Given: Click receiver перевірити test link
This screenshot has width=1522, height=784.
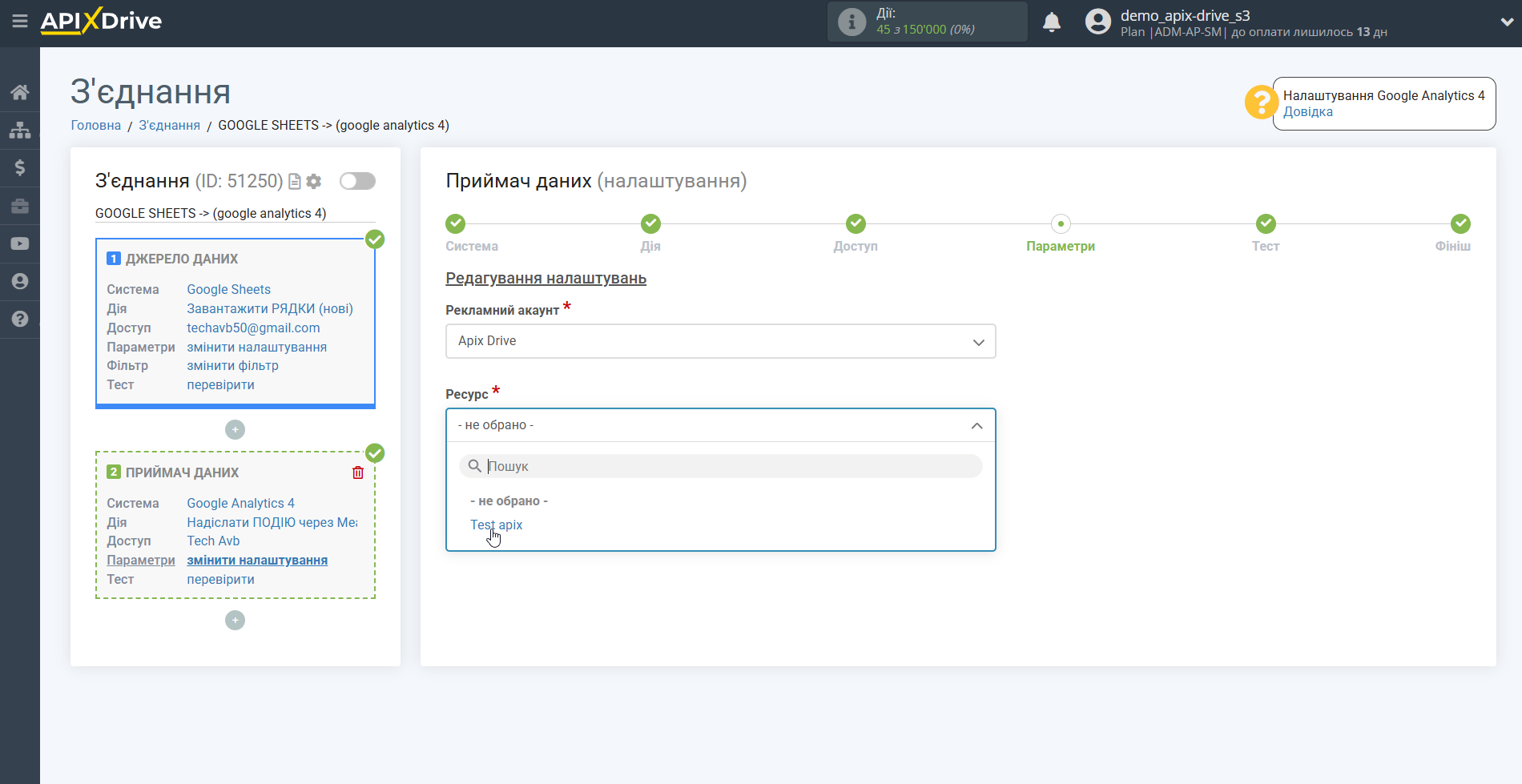Looking at the screenshot, I should point(220,580).
